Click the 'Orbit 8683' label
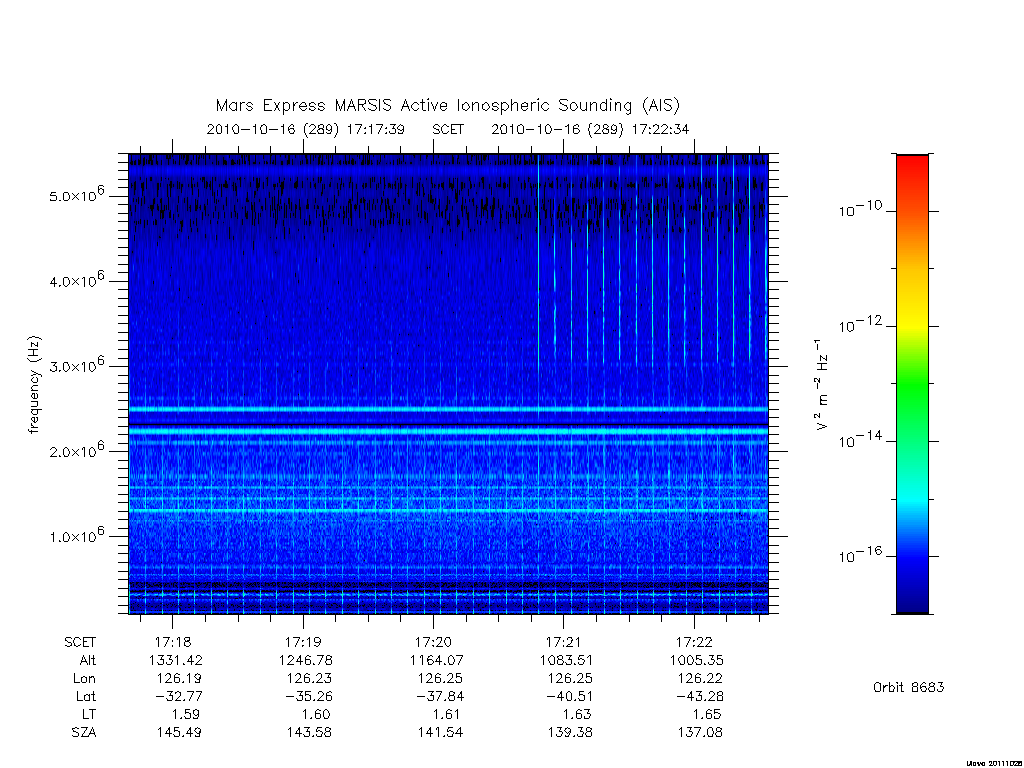1024x768 pixels. click(x=908, y=687)
